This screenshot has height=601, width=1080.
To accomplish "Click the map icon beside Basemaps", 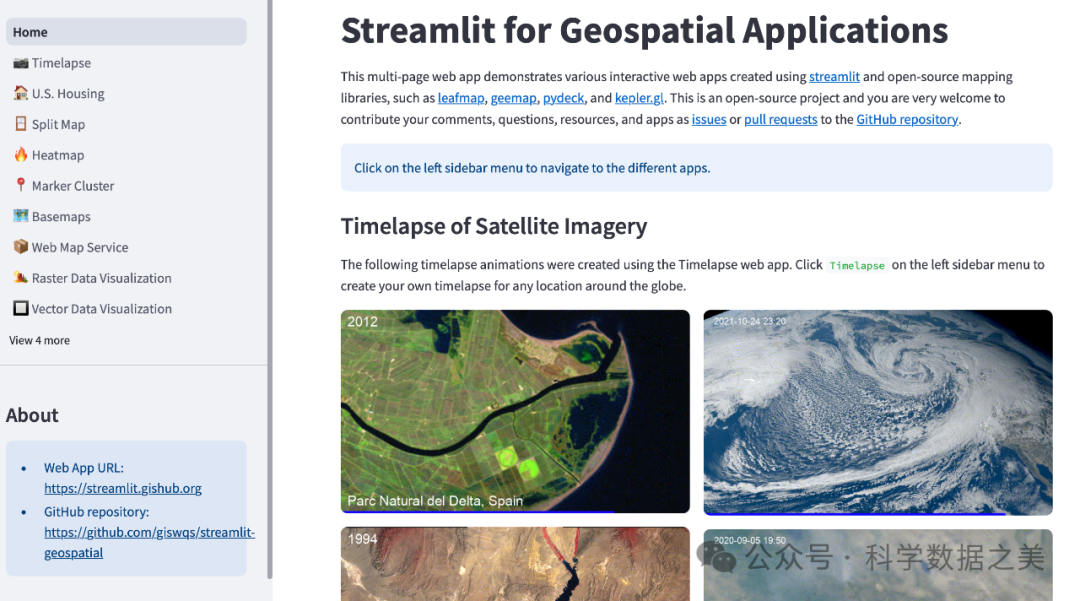I will click(x=20, y=217).
